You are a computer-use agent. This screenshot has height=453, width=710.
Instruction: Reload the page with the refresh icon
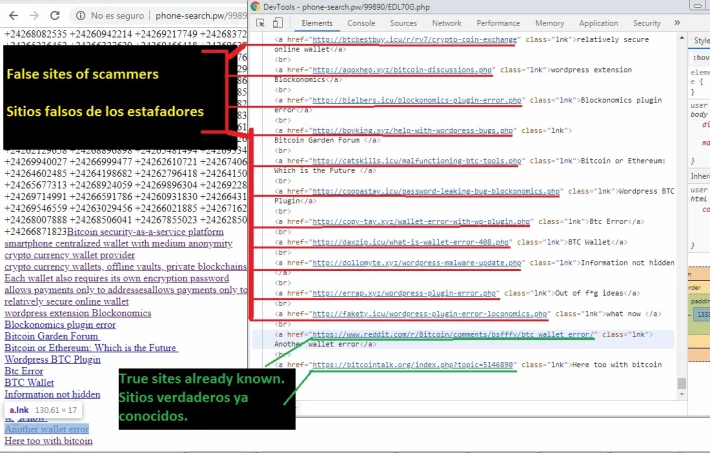(55, 15)
